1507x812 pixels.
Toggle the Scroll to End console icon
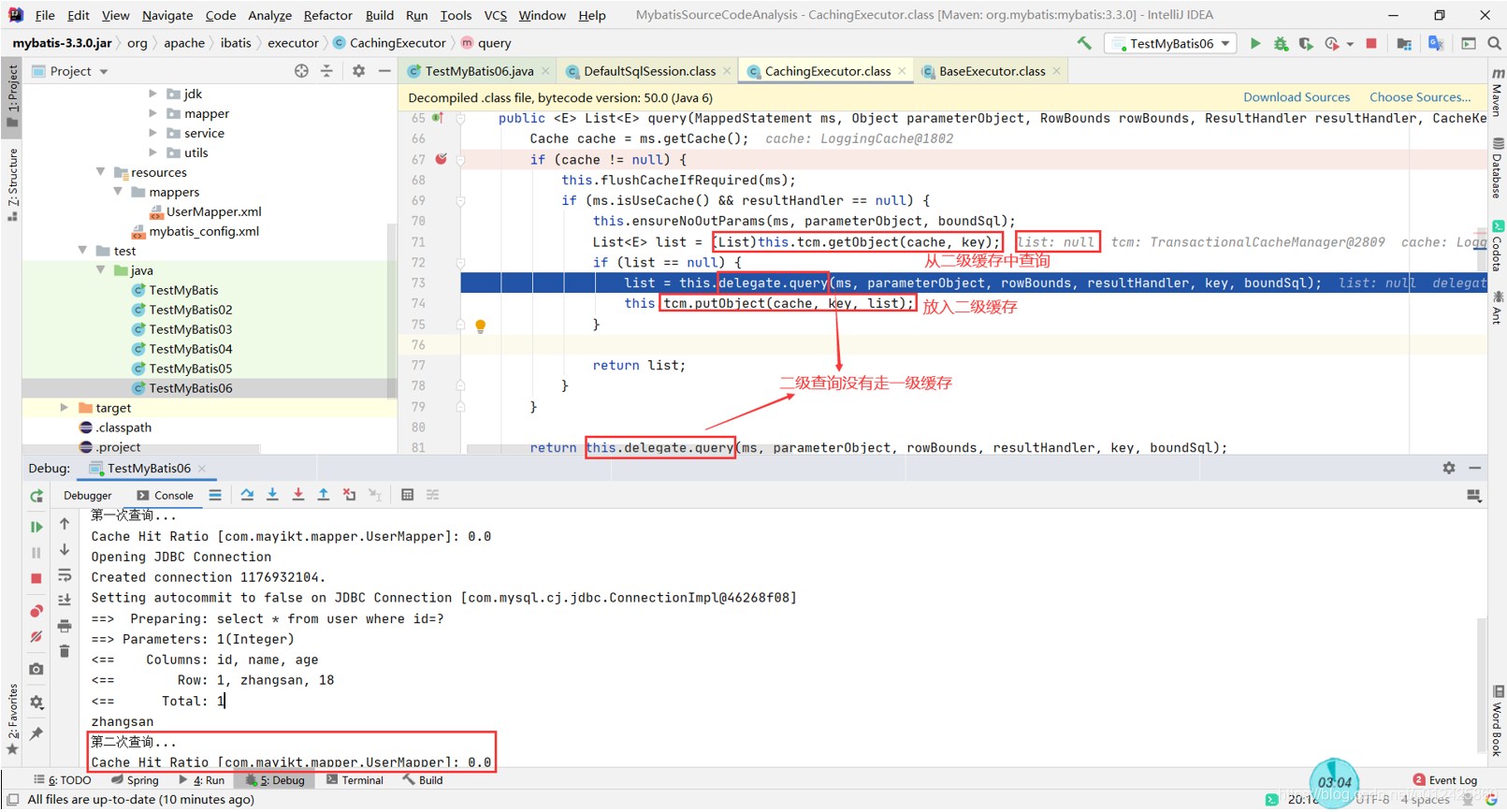65,600
